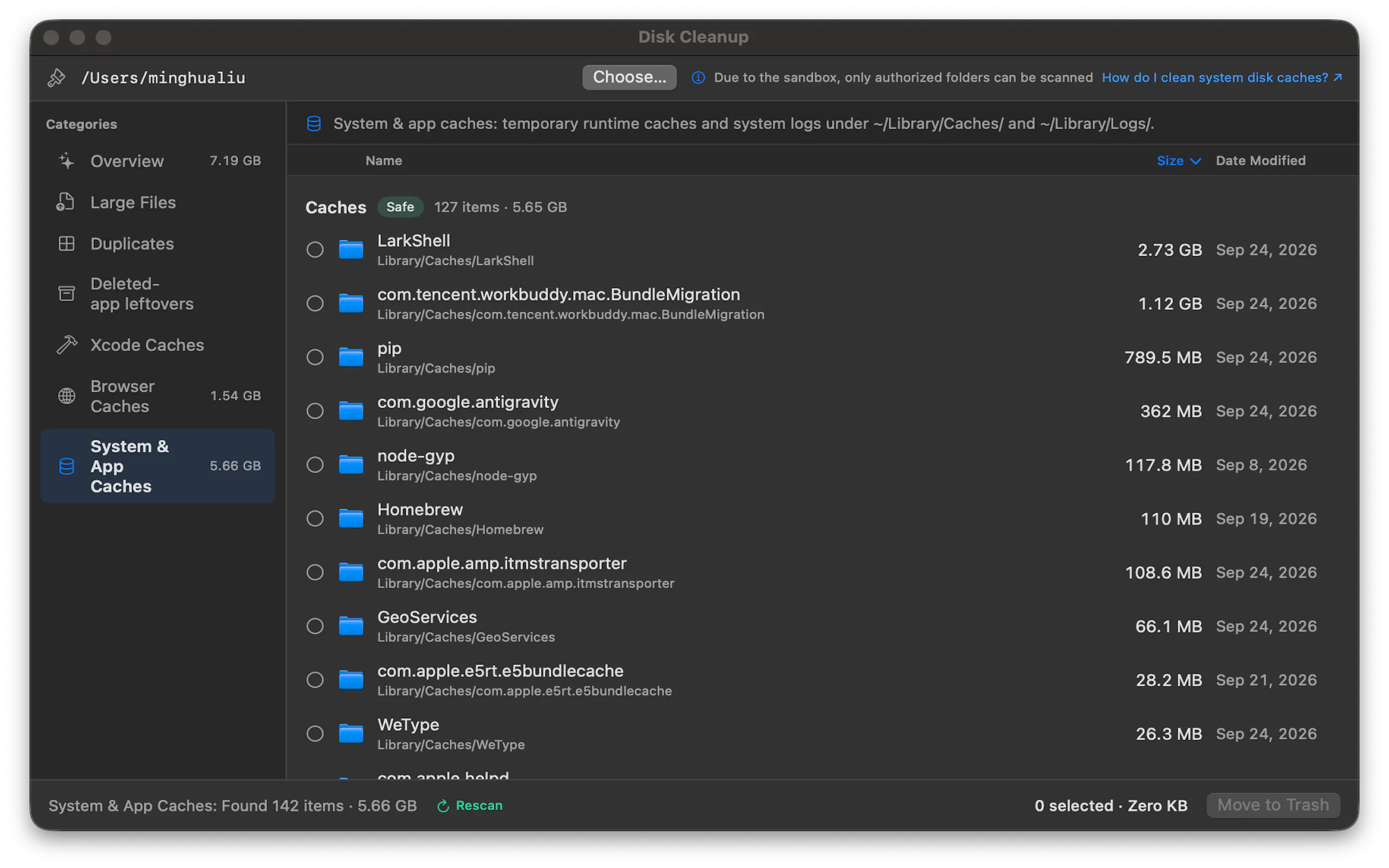The height and width of the screenshot is (868, 1389).
Task: Switch to the Large Files category
Action: pyautogui.click(x=158, y=202)
